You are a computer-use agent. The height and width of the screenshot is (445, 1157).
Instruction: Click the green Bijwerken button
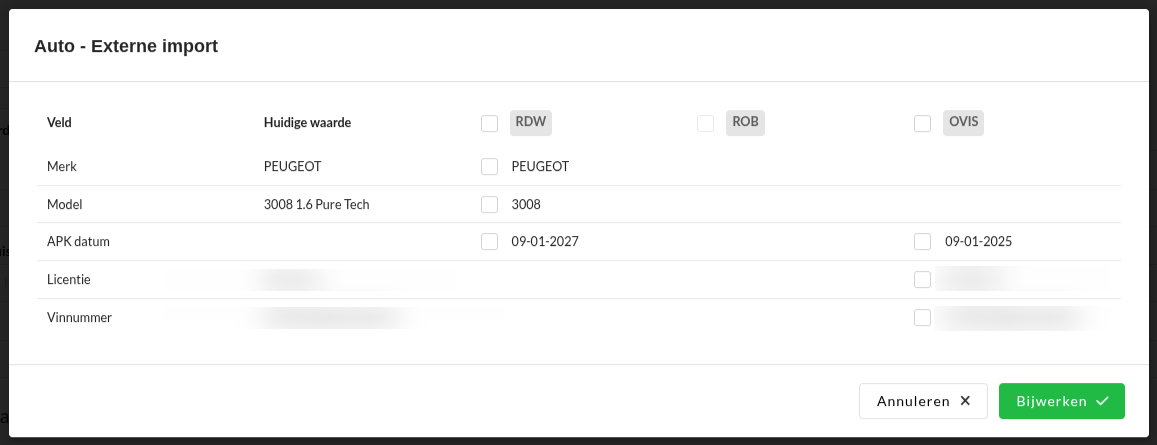click(x=1061, y=401)
